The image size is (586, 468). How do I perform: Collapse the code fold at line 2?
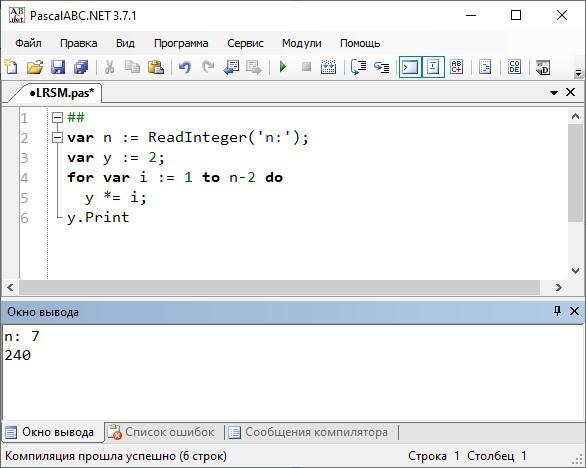click(x=57, y=138)
